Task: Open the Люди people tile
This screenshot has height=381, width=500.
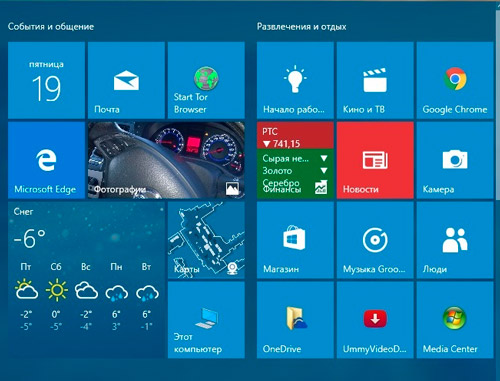Action: [455, 240]
